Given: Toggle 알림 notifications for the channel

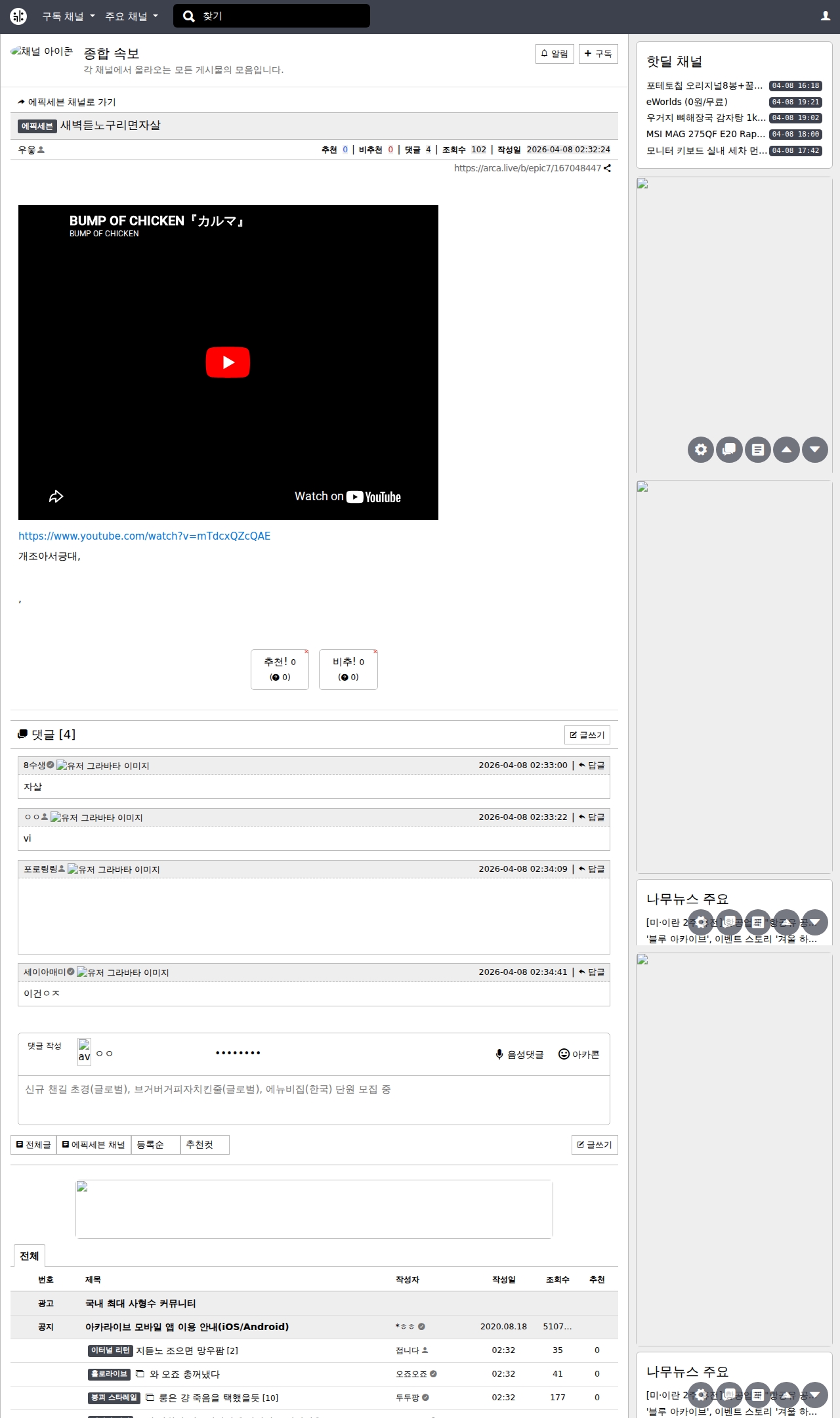Looking at the screenshot, I should tap(555, 54).
